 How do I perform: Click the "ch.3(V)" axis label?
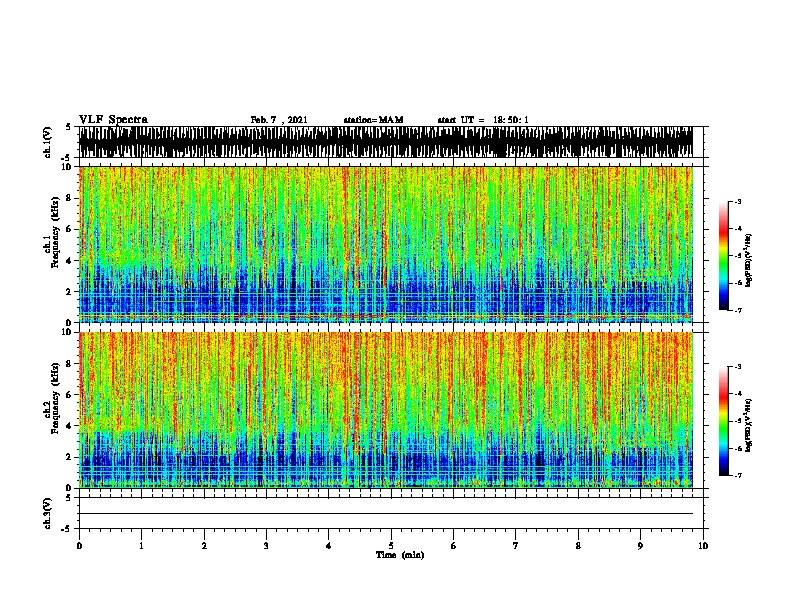click(x=47, y=513)
